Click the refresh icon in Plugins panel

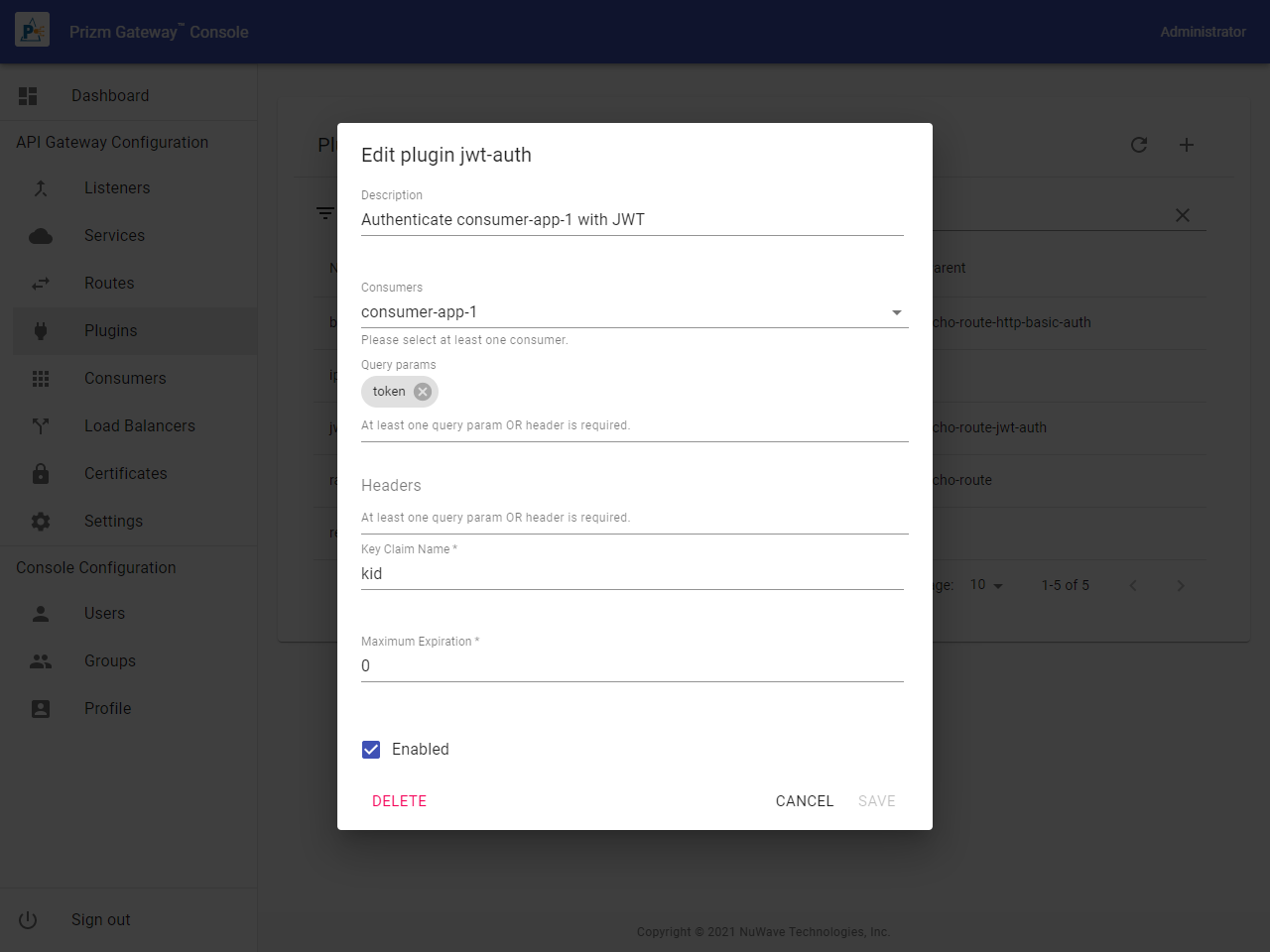[x=1139, y=145]
